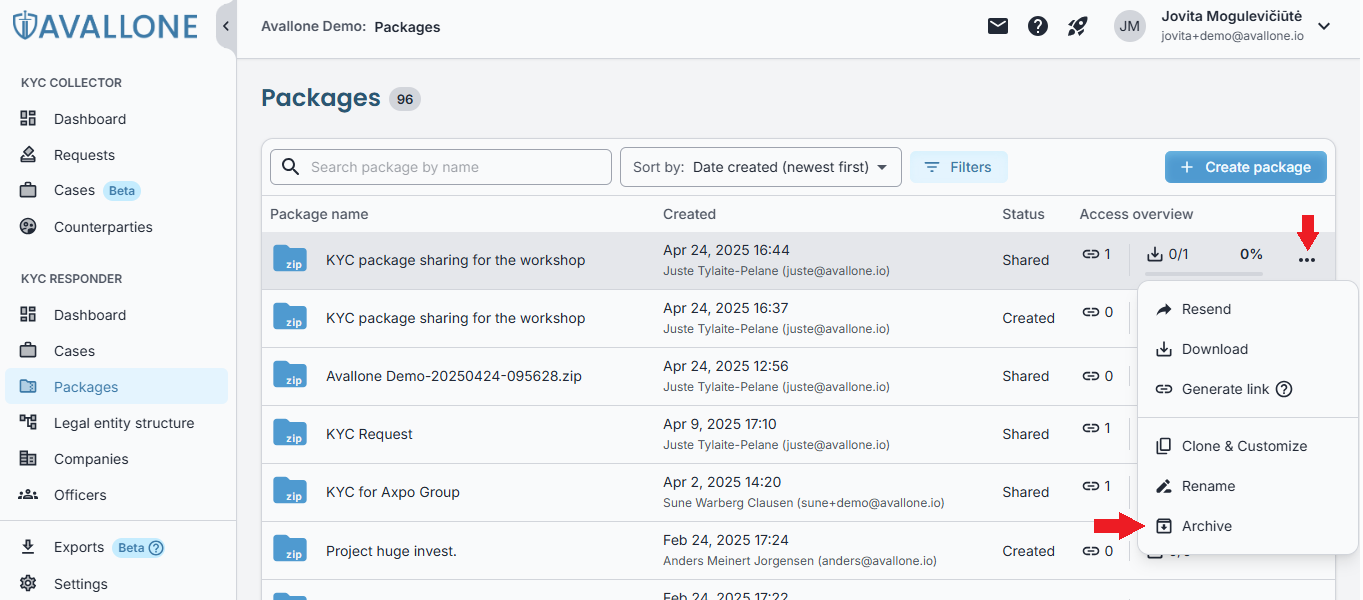This screenshot has height=600, width=1363.
Task: Open Exports Beta page
Action: tap(79, 547)
